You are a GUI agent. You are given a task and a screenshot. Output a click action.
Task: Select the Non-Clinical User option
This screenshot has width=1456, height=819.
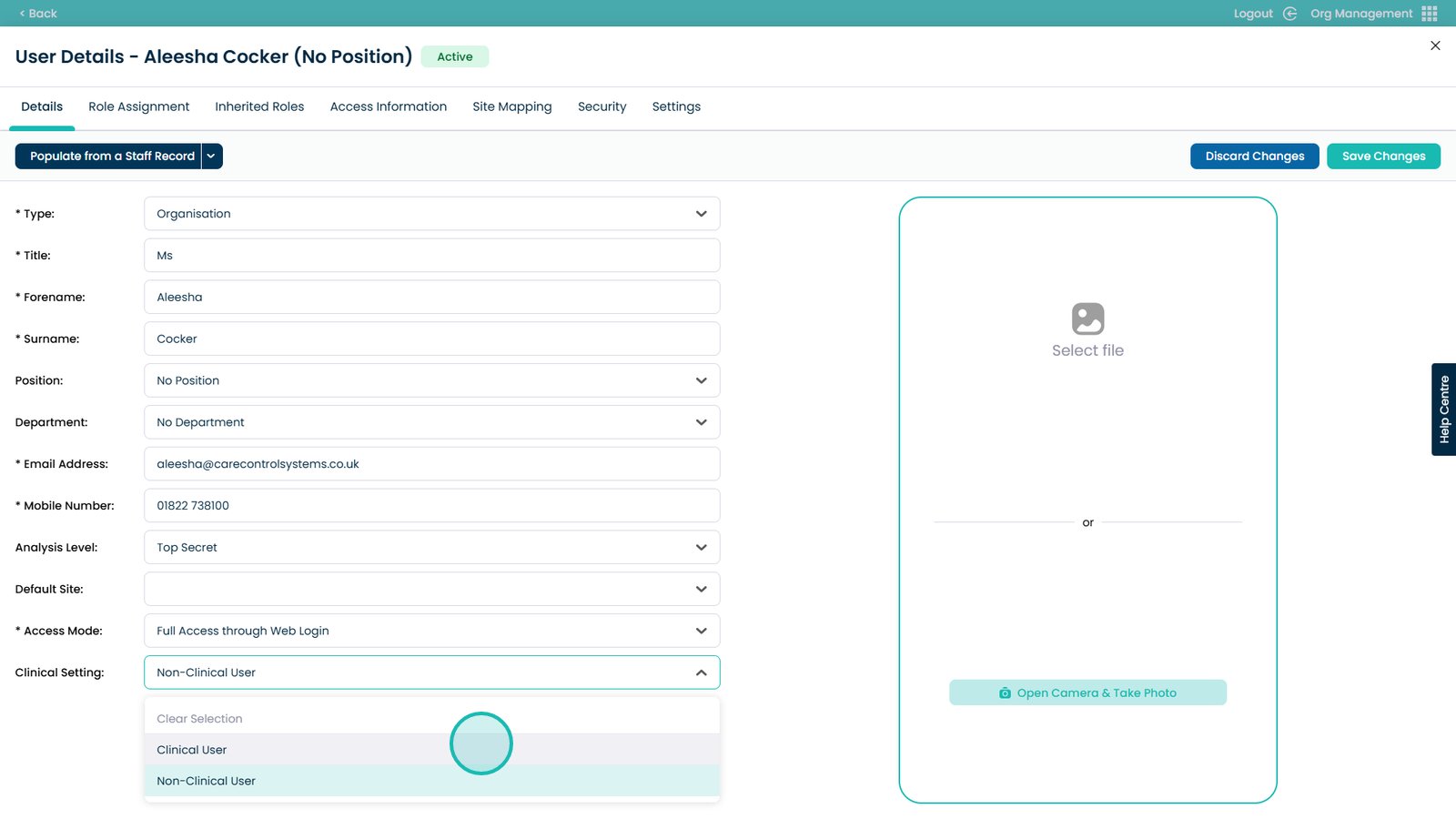tap(207, 781)
